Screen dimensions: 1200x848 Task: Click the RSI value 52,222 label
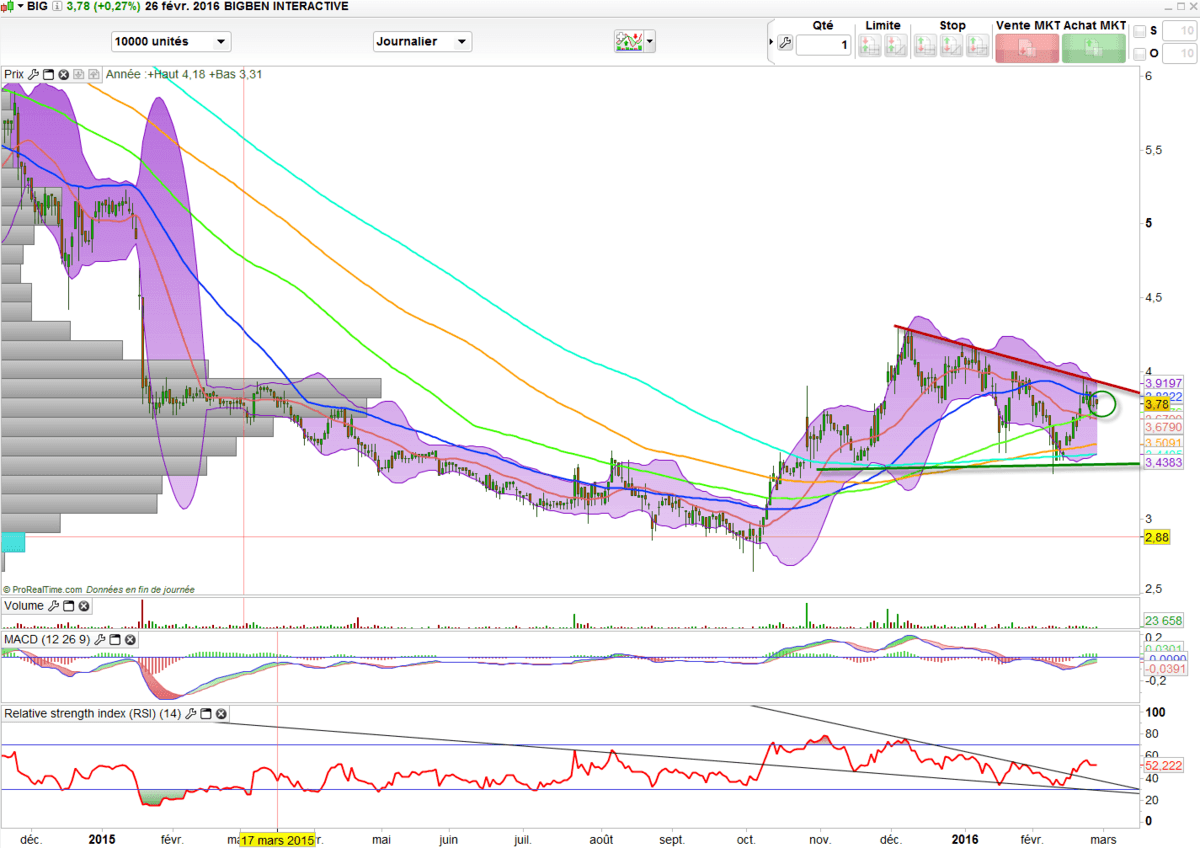click(x=1164, y=764)
